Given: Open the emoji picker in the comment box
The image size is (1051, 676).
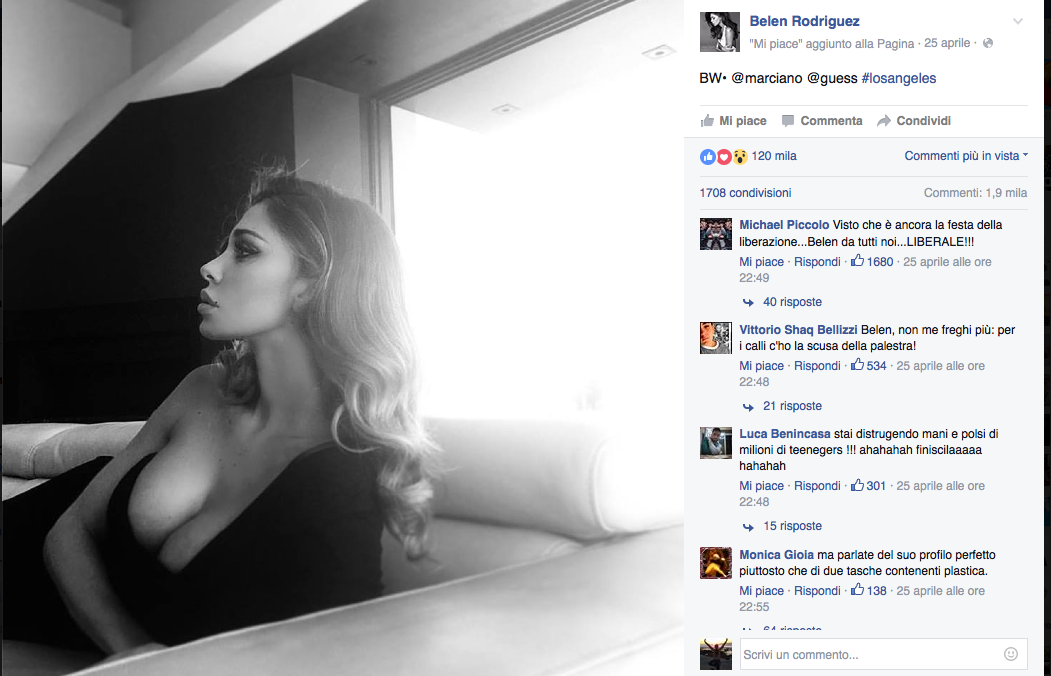Looking at the screenshot, I should [1010, 654].
